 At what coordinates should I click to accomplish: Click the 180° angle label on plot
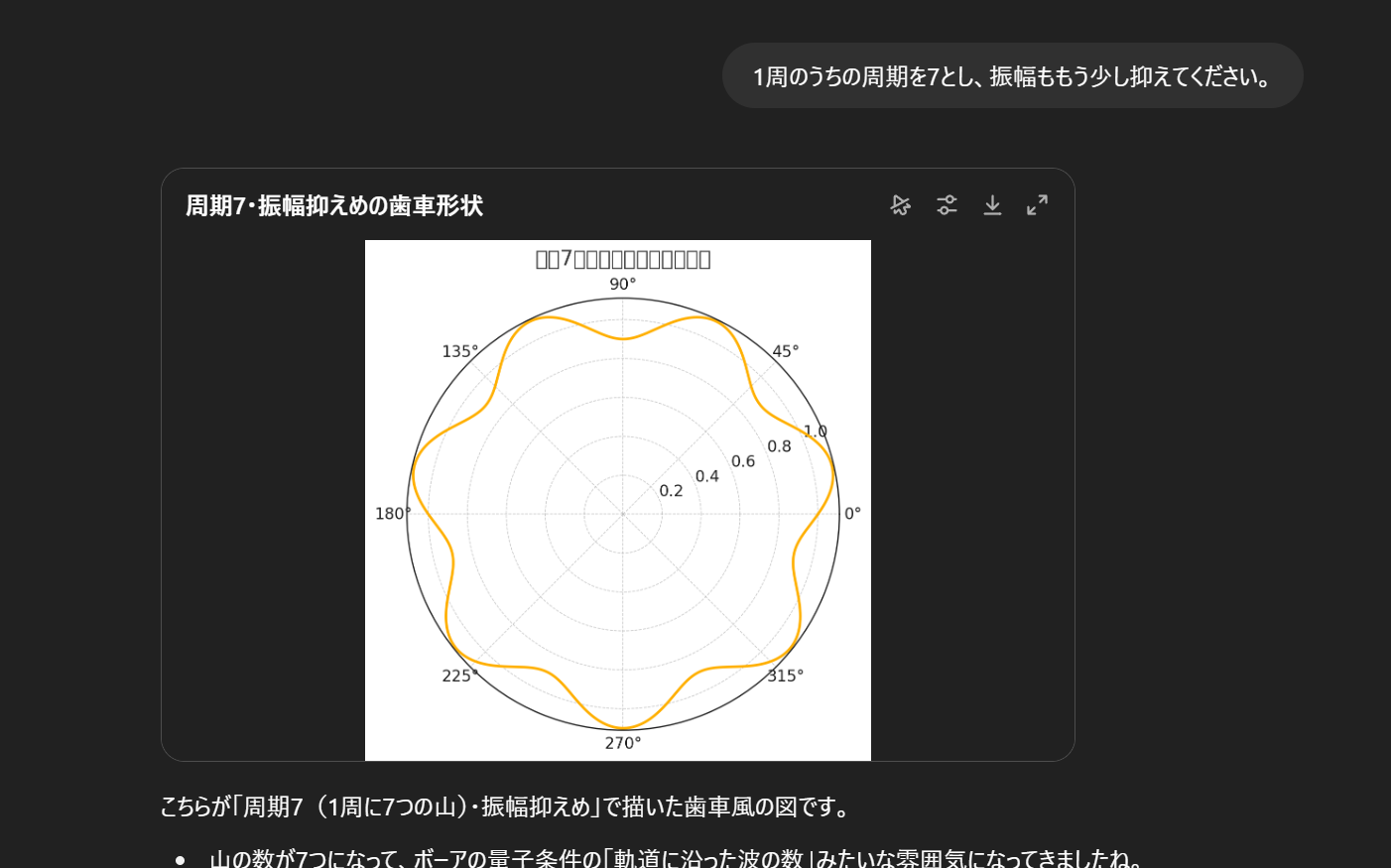(393, 513)
